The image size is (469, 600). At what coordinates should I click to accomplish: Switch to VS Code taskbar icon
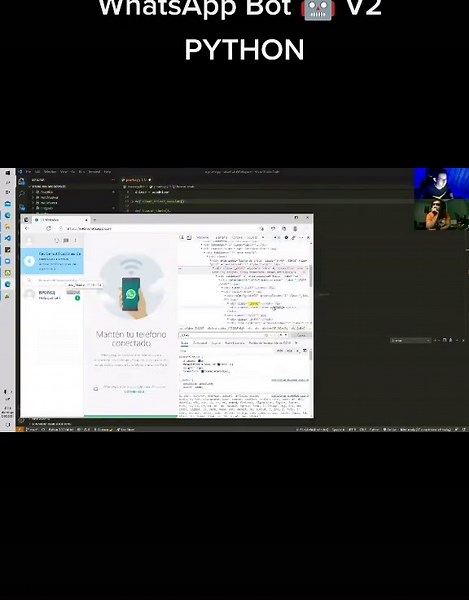(x=7, y=238)
